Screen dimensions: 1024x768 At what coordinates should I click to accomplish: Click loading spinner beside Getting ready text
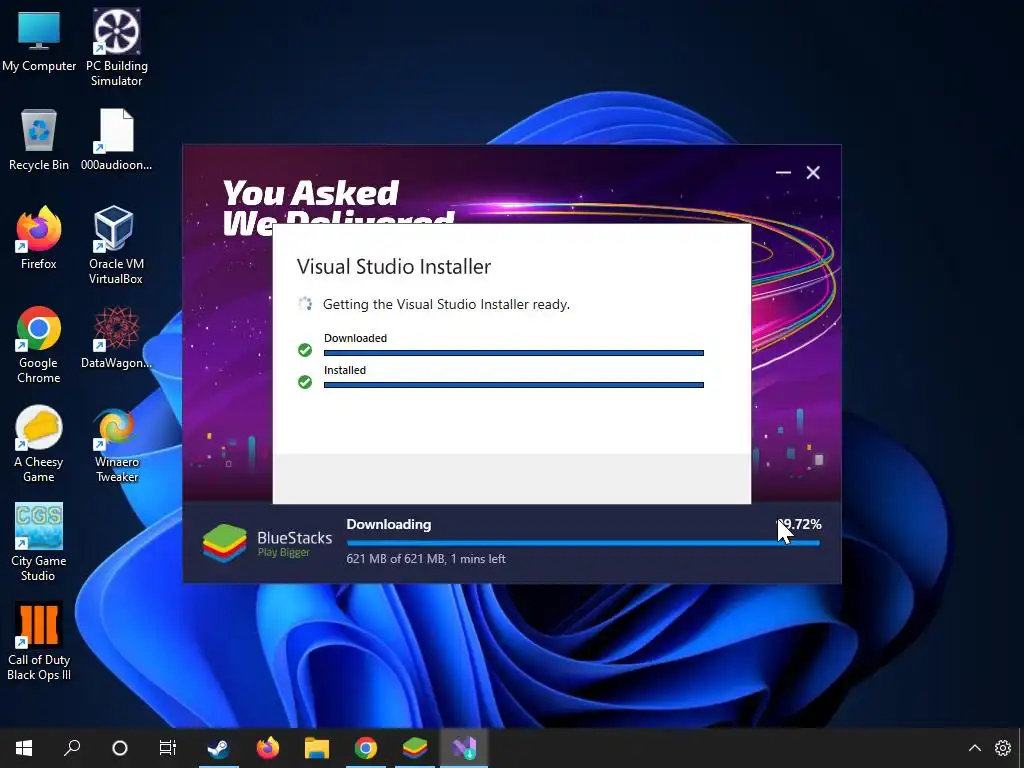click(x=305, y=304)
